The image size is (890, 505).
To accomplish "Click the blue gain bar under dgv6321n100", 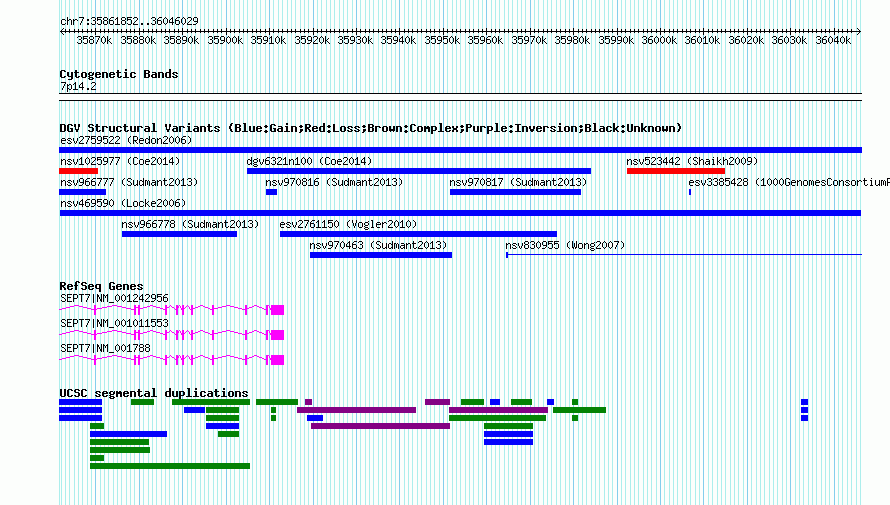I will tap(419, 171).
